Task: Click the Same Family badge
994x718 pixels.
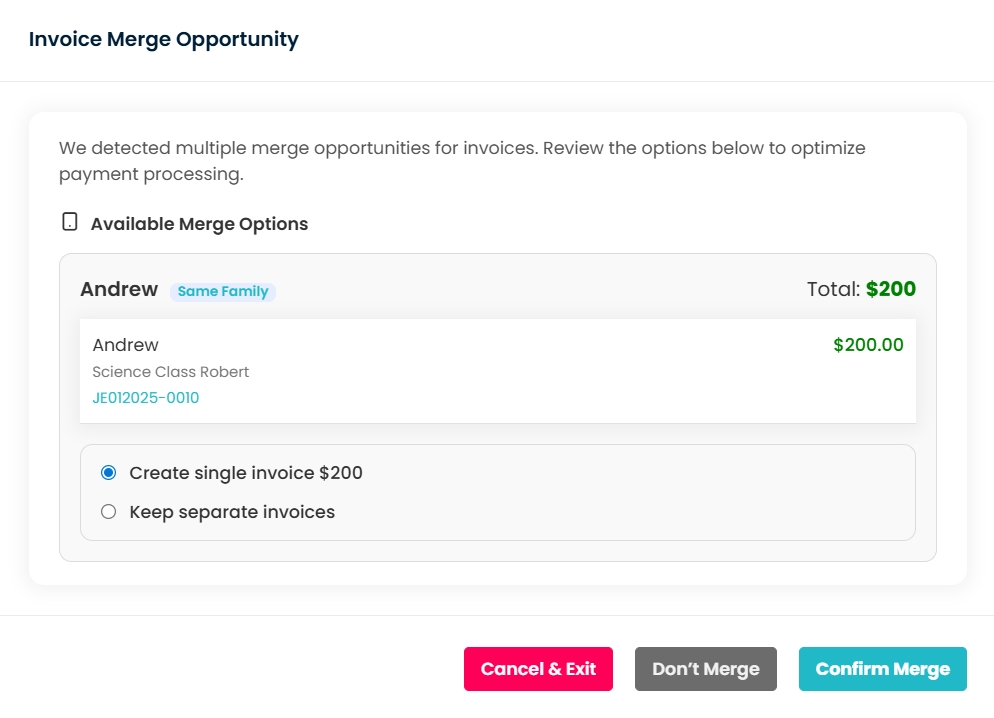Action: click(223, 292)
